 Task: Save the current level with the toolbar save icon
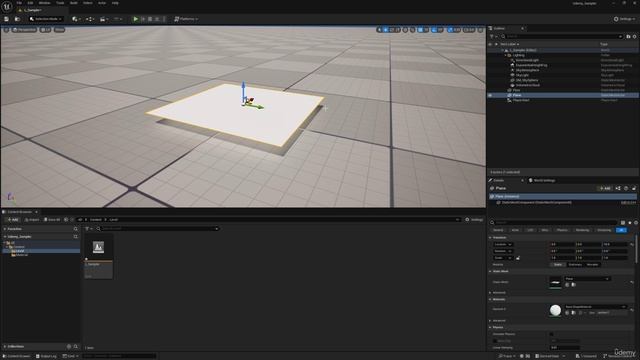click(x=6, y=19)
